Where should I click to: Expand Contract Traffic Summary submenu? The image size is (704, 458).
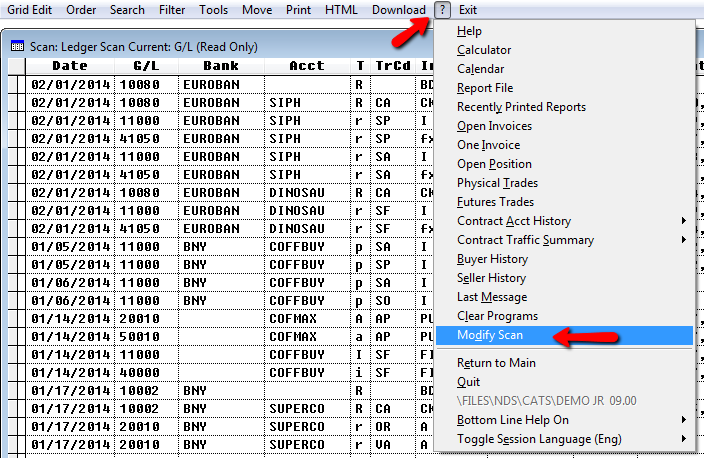click(x=564, y=240)
